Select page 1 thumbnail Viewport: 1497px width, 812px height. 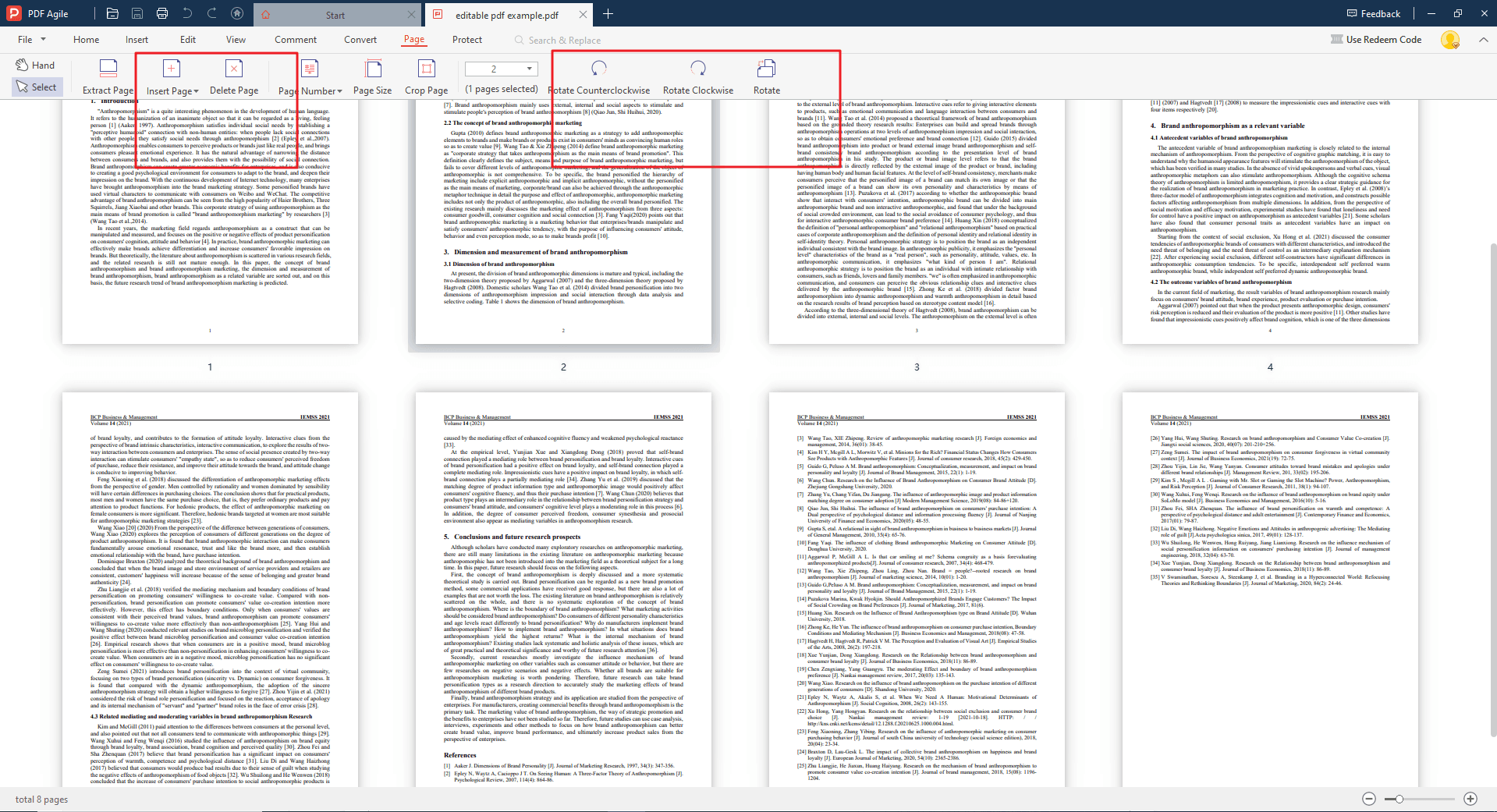click(210, 222)
